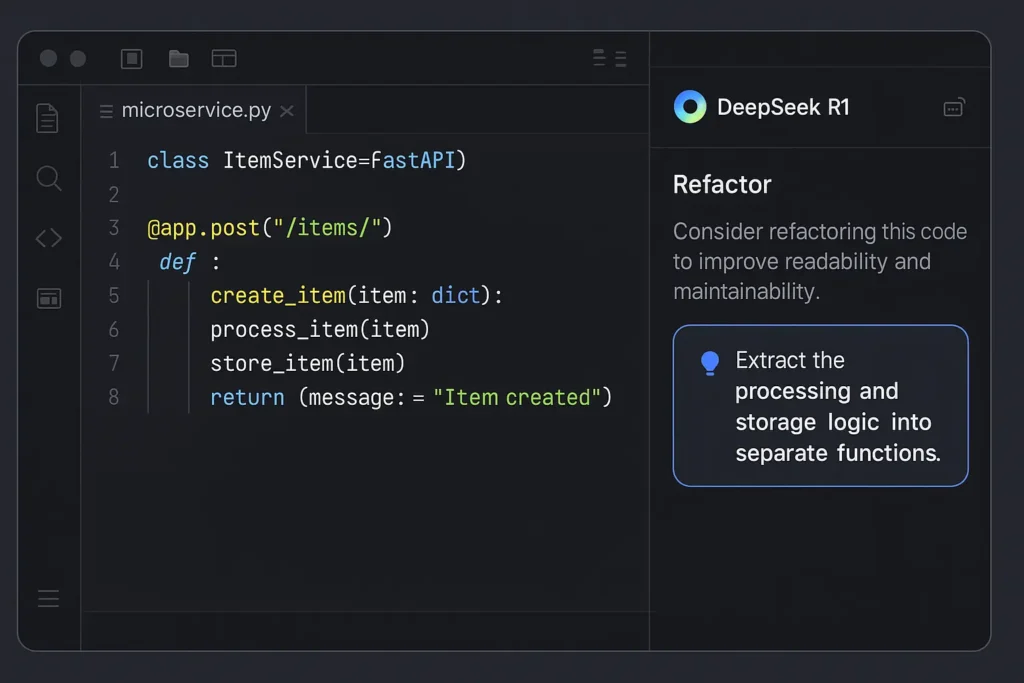
Task: Click the panel layout sidebar icon
Action: click(48, 298)
